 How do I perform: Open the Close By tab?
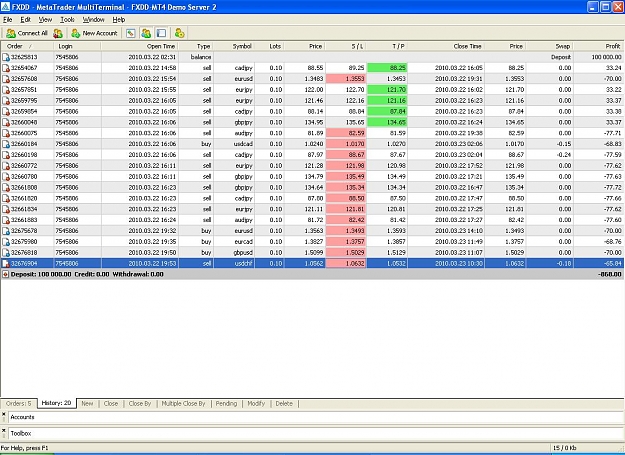pyautogui.click(x=140, y=404)
